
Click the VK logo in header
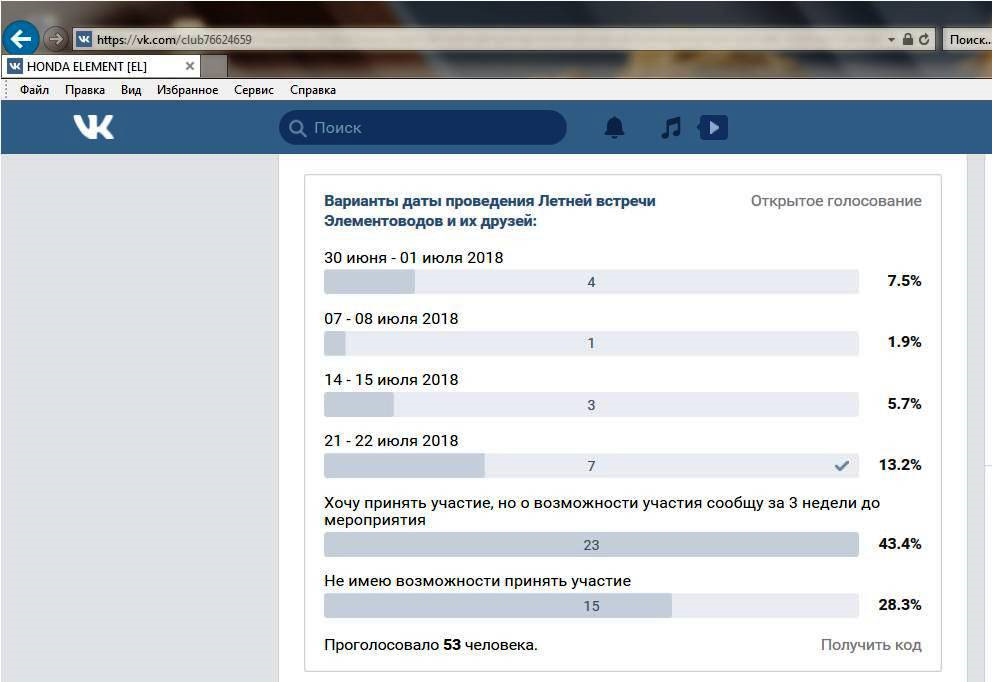pos(94,127)
